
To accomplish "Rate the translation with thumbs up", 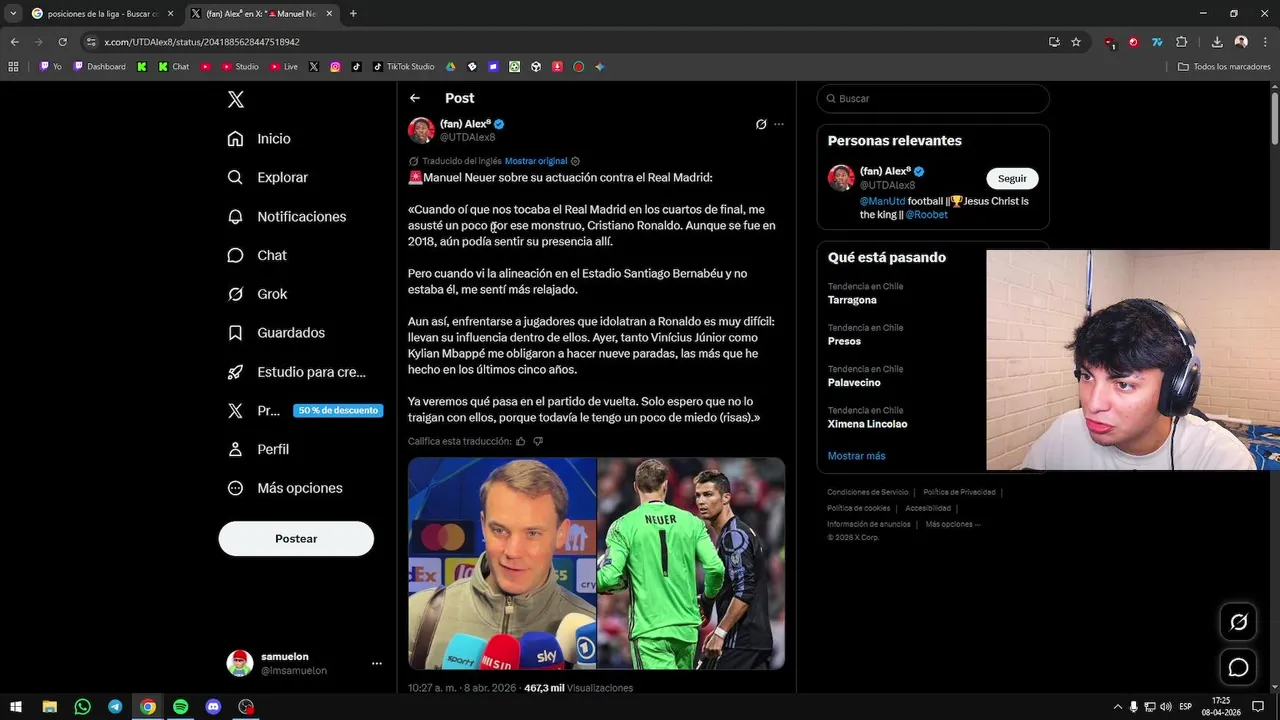I will (520, 441).
